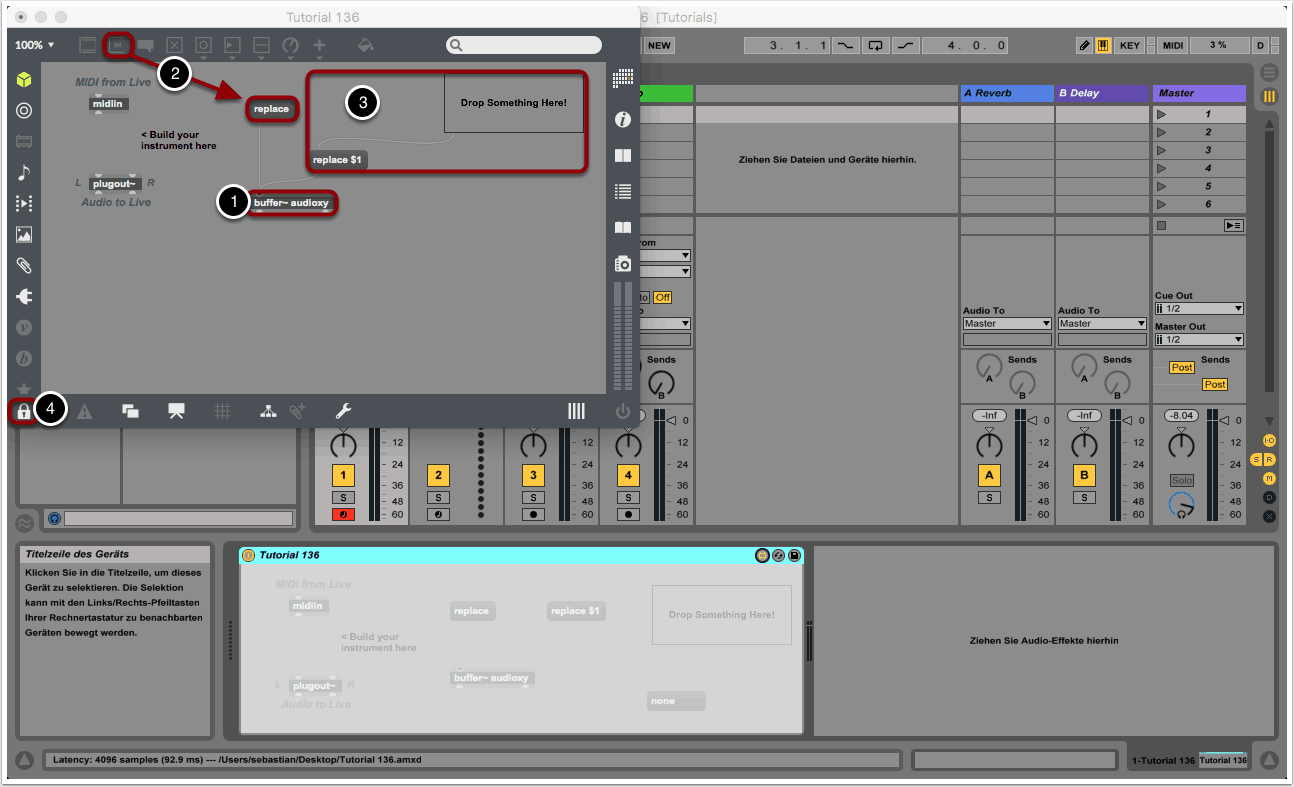1294x787 pixels.
Task: Open the Images icon in Max sidebar
Action: [24, 235]
